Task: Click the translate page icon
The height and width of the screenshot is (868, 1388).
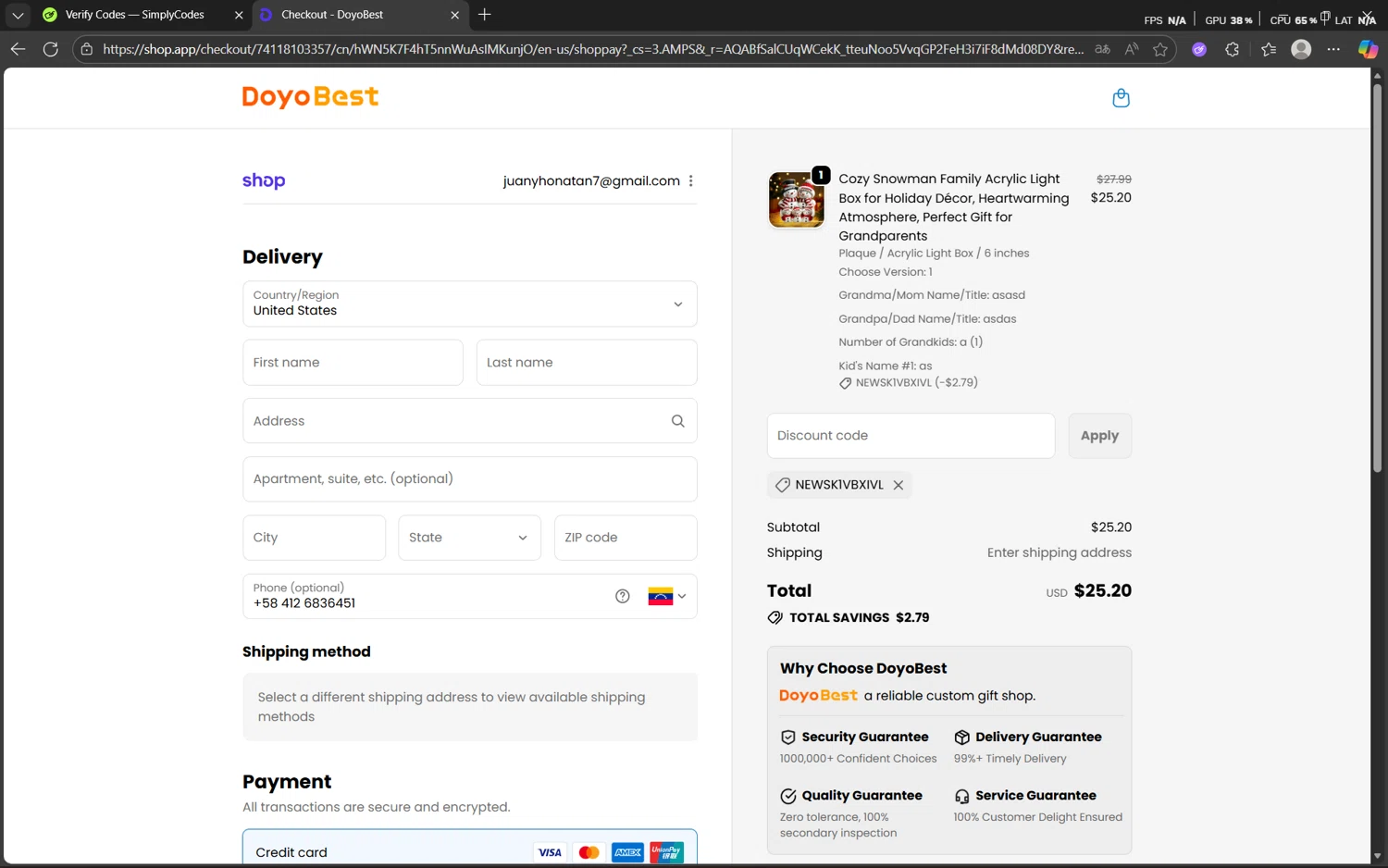Action: [1102, 49]
